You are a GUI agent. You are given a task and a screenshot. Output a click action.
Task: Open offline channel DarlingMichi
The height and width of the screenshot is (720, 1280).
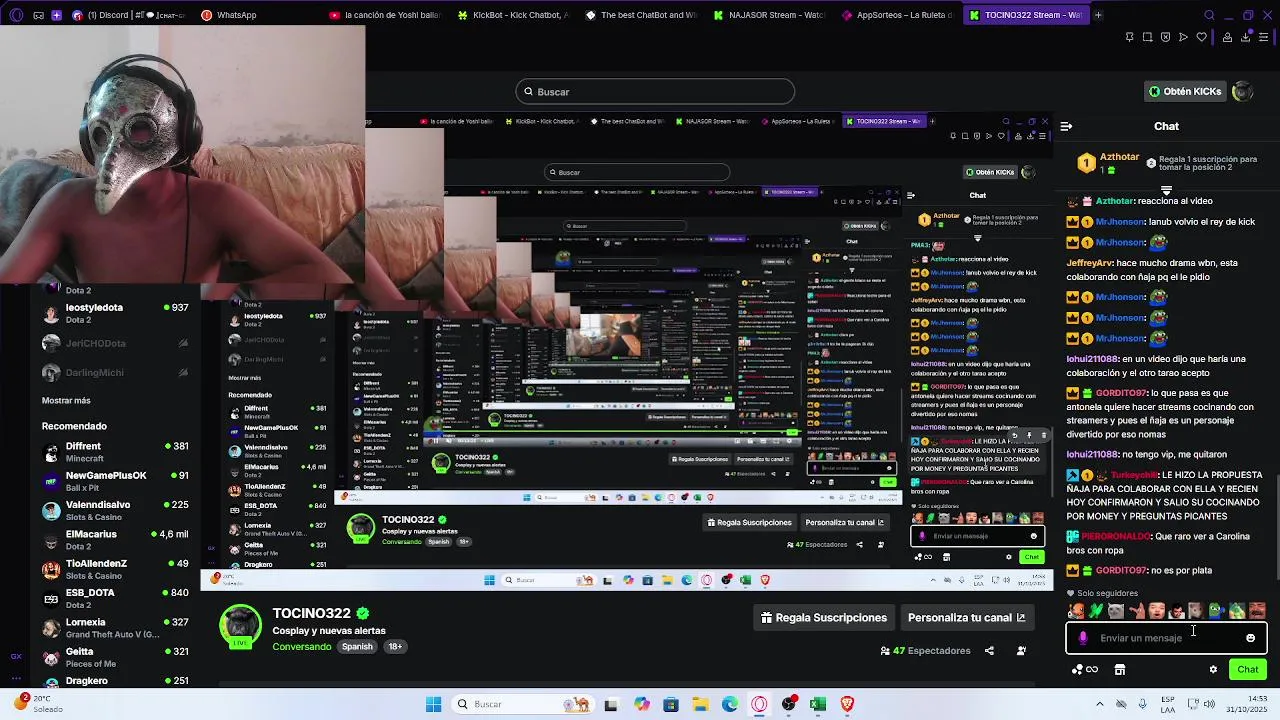point(115,372)
